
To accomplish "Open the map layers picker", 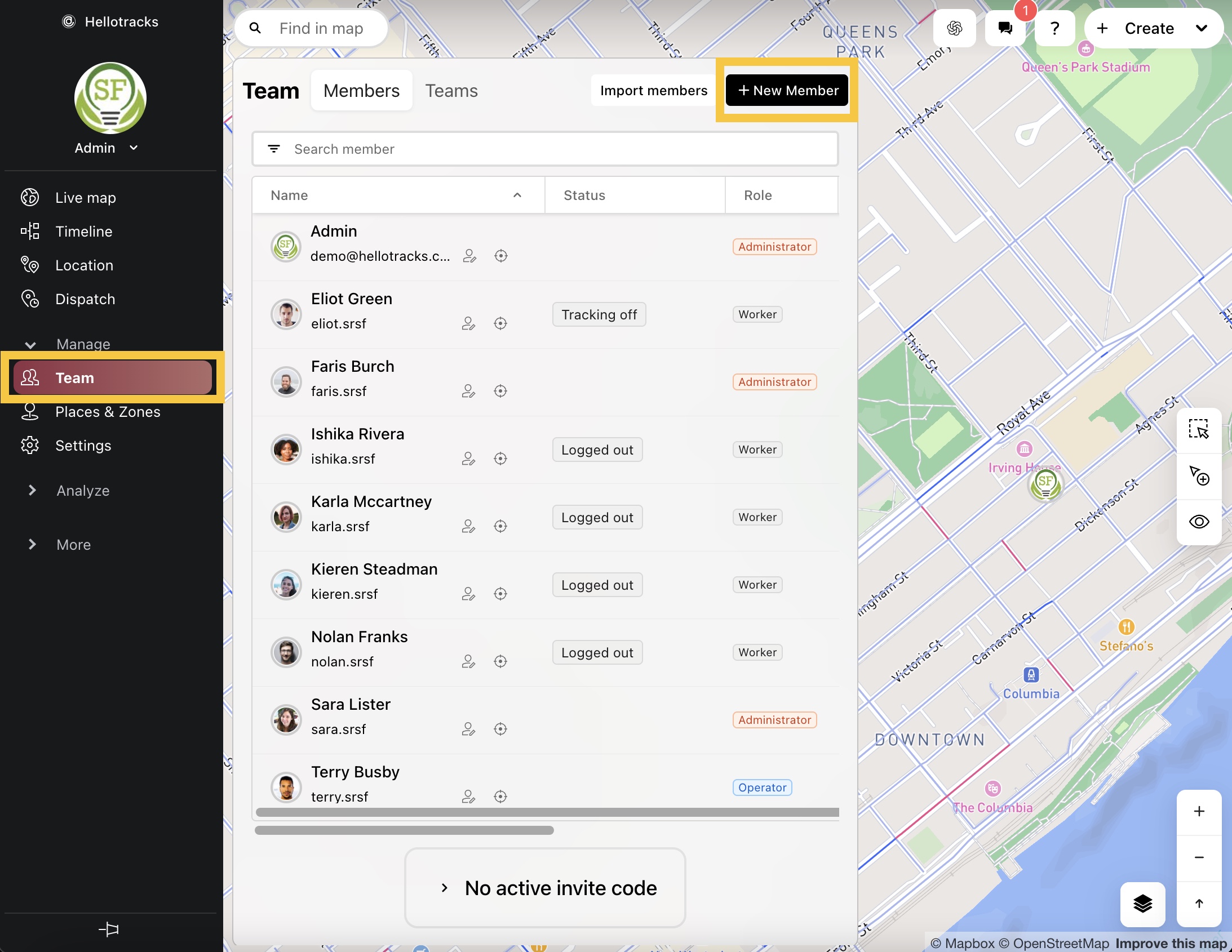I will click(1142, 905).
